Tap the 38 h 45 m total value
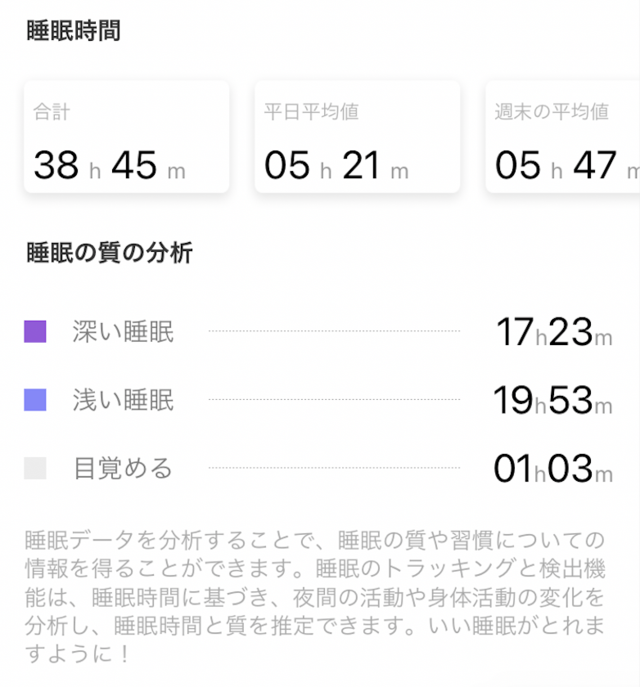Image resolution: width=640 pixels, height=687 pixels. click(x=110, y=165)
